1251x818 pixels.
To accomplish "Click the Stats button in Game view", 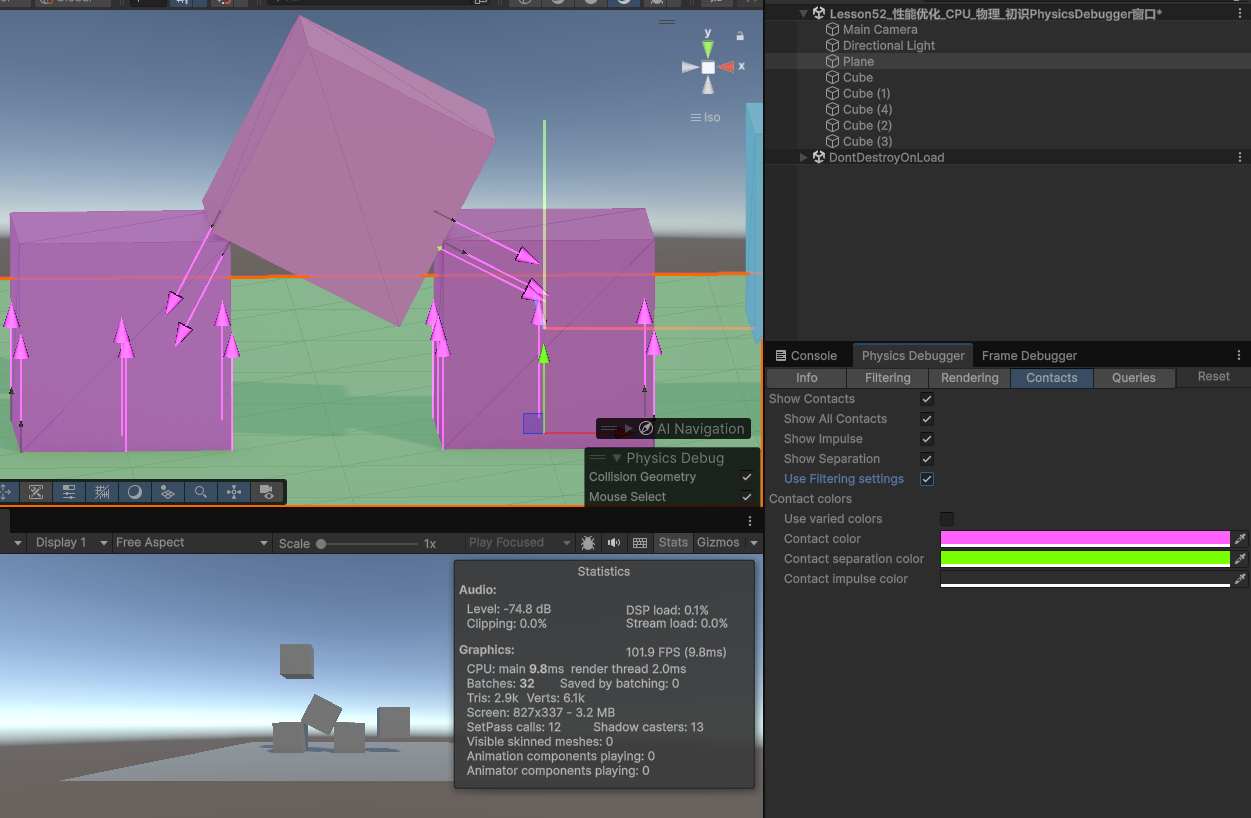I will click(673, 543).
